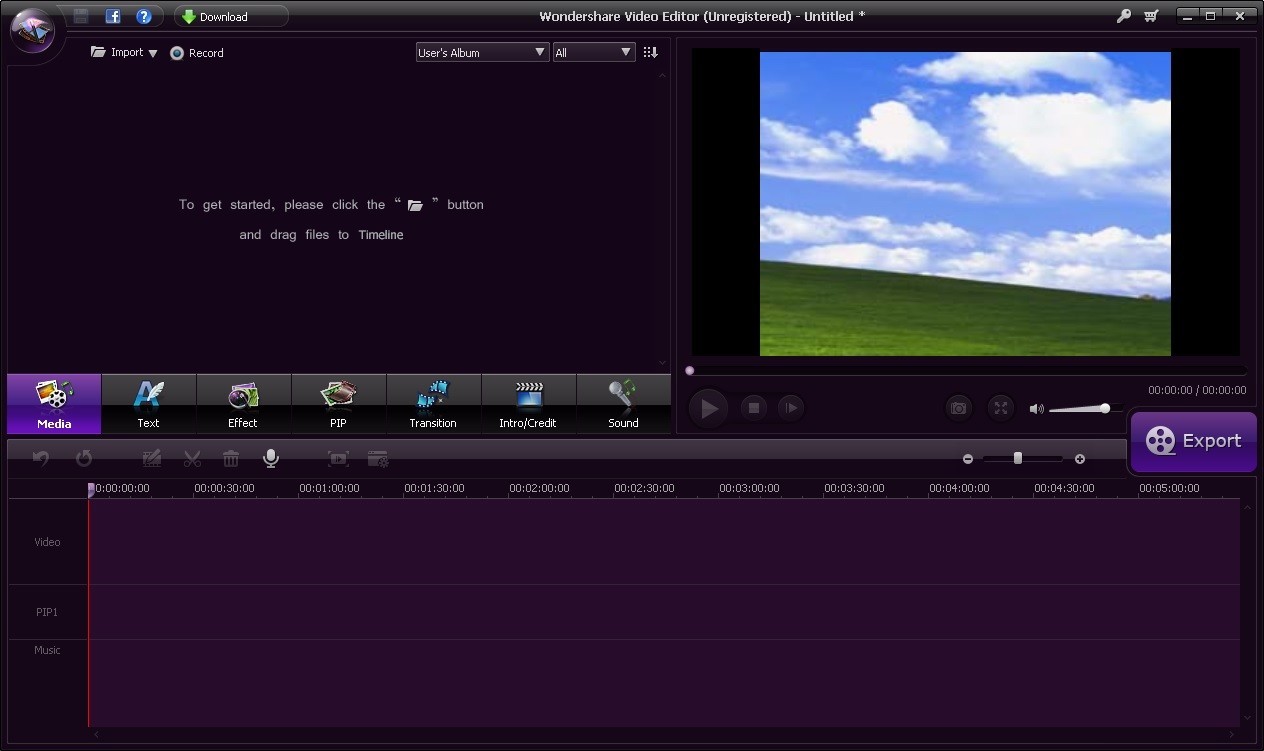
Task: Open the Intro/Credit tab
Action: point(528,404)
